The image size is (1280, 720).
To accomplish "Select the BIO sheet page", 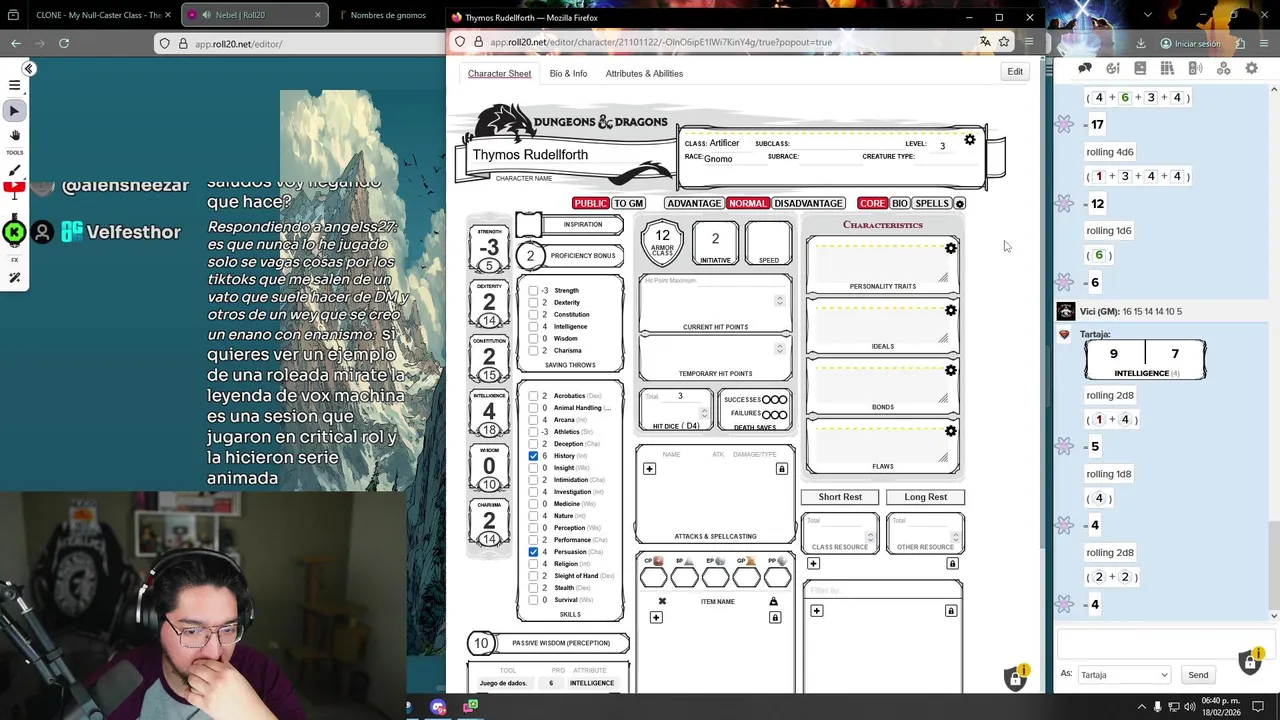I will click(x=899, y=204).
